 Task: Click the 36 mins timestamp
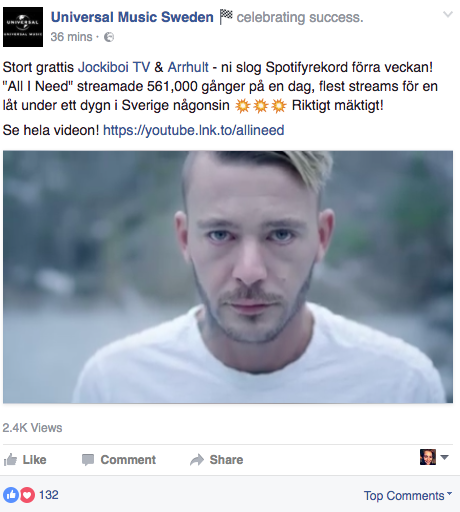71,37
